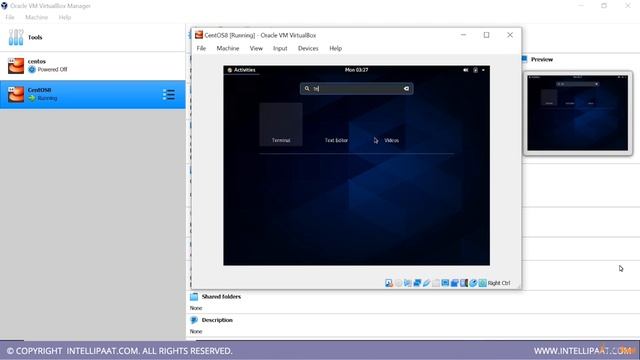Click the volume icon in the guest top bar
This screenshot has width=640, height=360.
[x=466, y=70]
